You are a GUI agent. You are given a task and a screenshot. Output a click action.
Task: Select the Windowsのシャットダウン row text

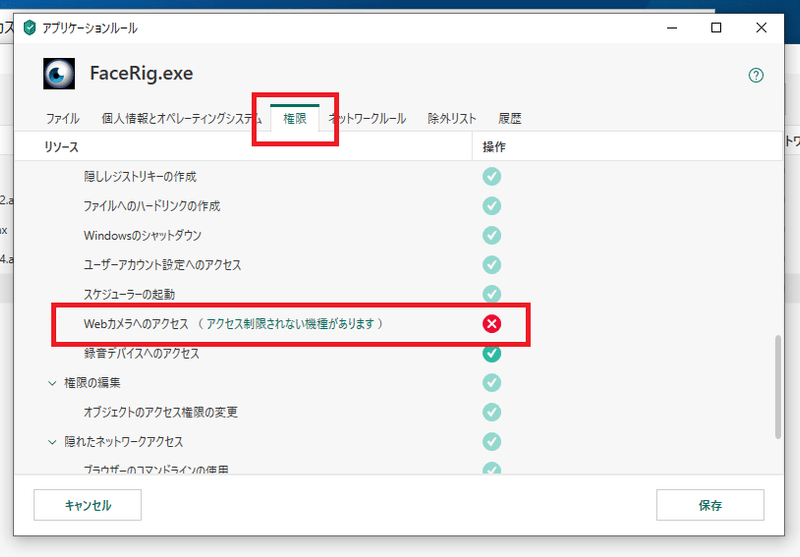tap(143, 236)
